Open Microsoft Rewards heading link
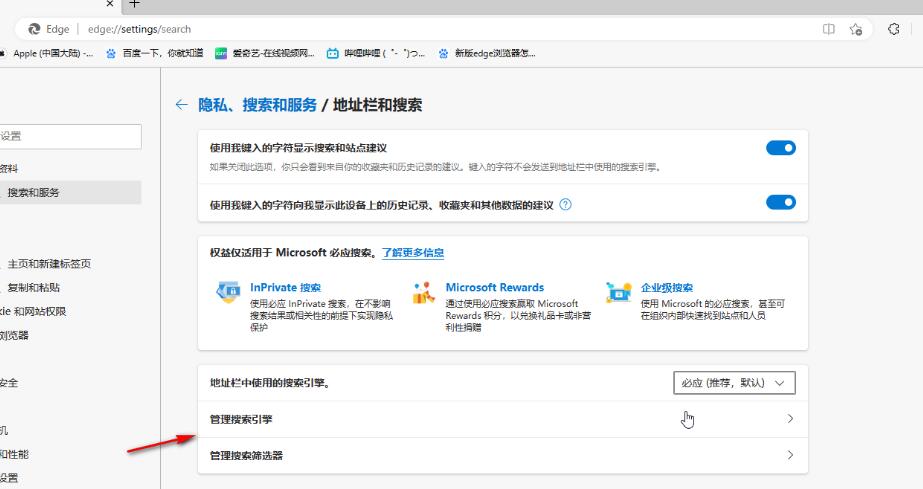 coord(494,287)
